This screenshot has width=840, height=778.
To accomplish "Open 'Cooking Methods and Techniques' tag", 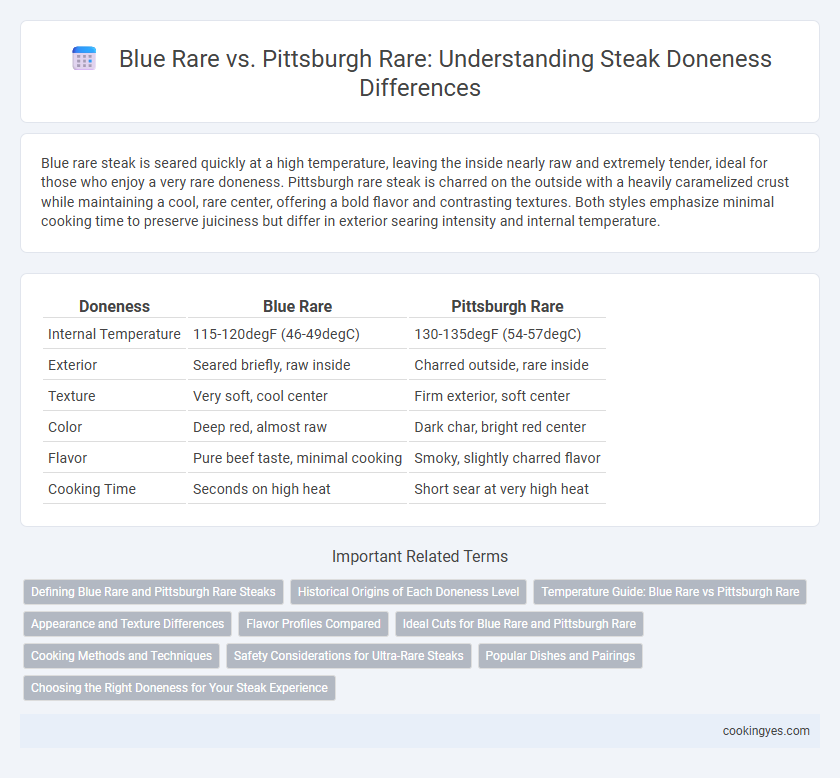I will 122,656.
